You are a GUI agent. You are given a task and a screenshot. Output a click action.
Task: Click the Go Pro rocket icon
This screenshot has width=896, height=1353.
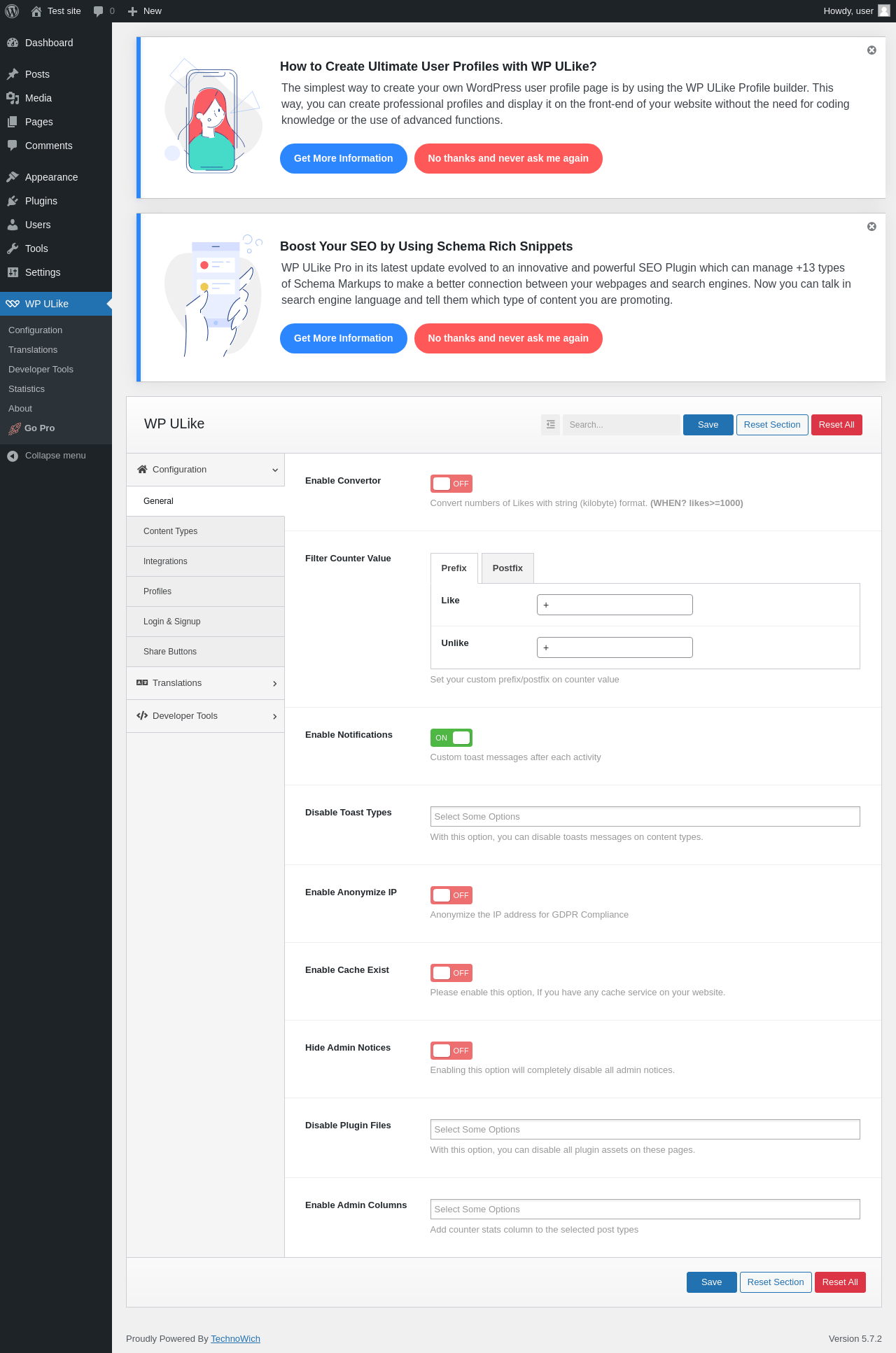[x=15, y=429]
